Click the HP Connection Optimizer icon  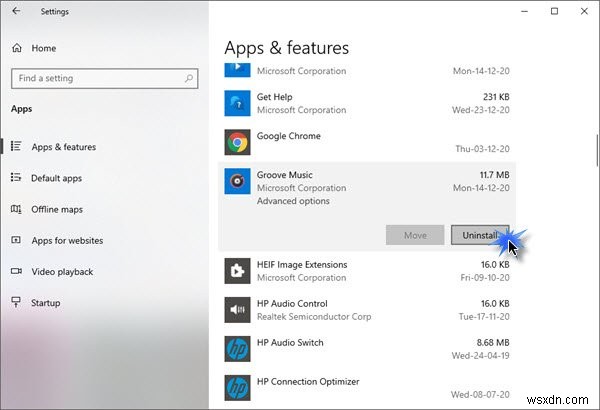click(x=237, y=388)
